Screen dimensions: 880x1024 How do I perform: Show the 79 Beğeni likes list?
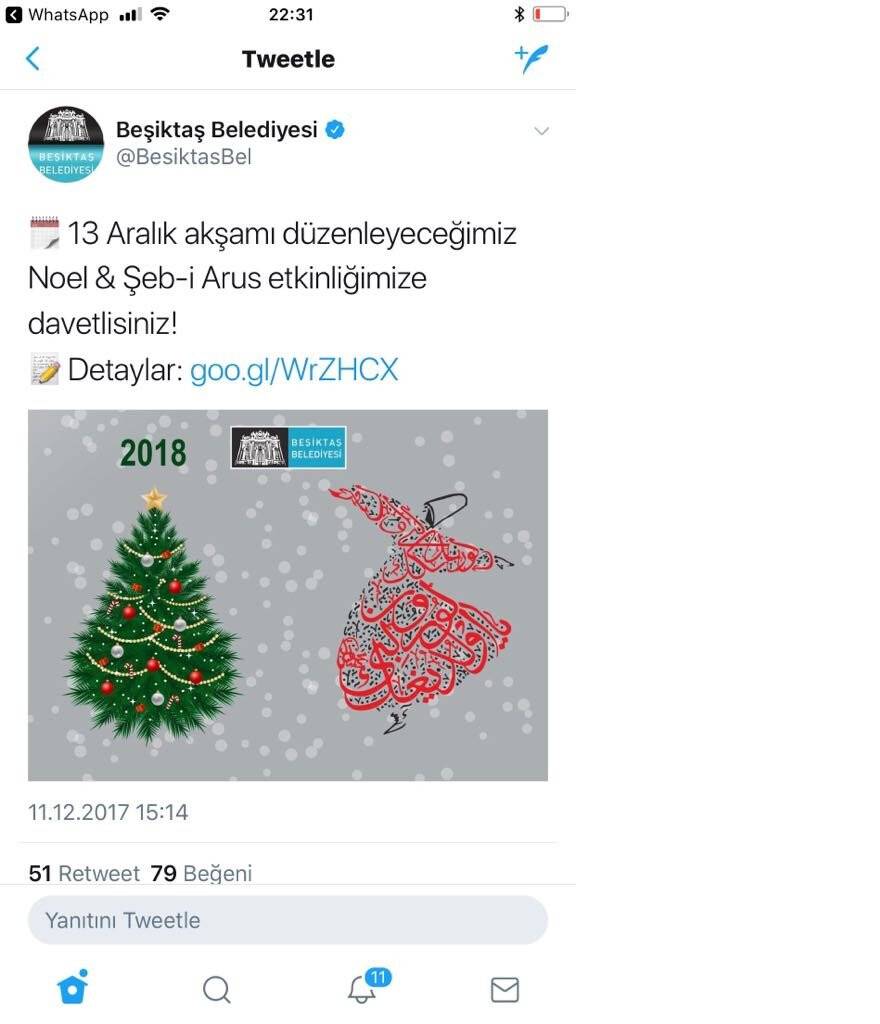(201, 873)
